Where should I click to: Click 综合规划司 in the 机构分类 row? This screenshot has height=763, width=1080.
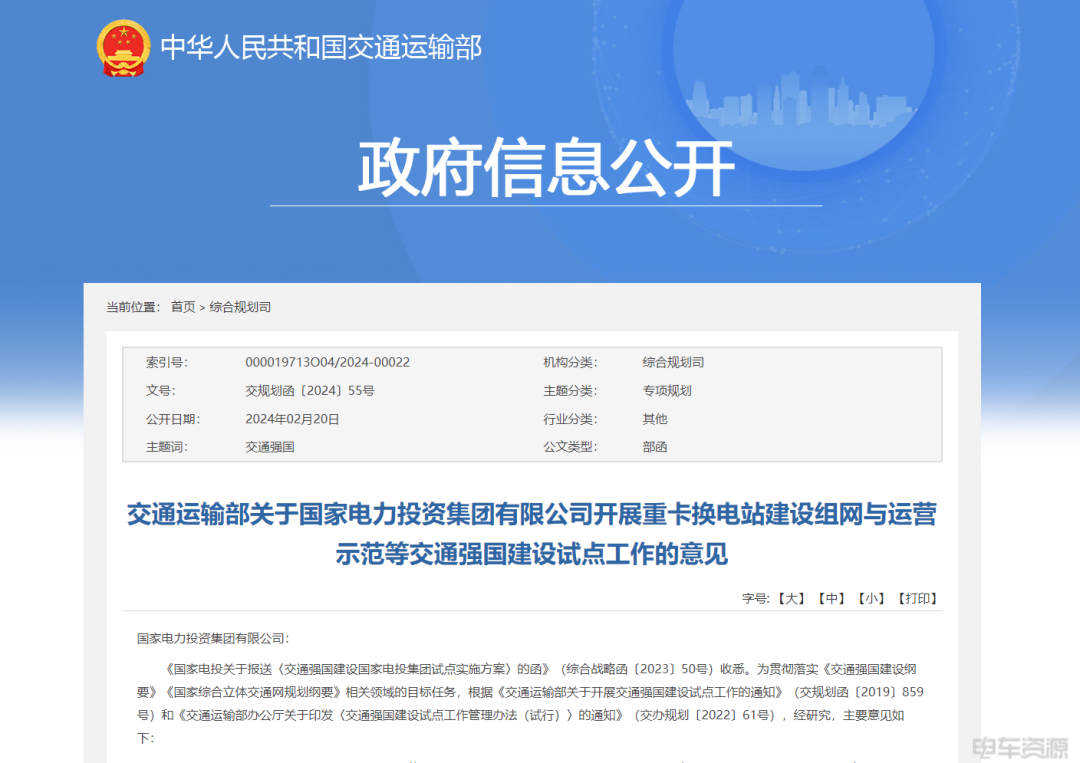click(x=673, y=362)
